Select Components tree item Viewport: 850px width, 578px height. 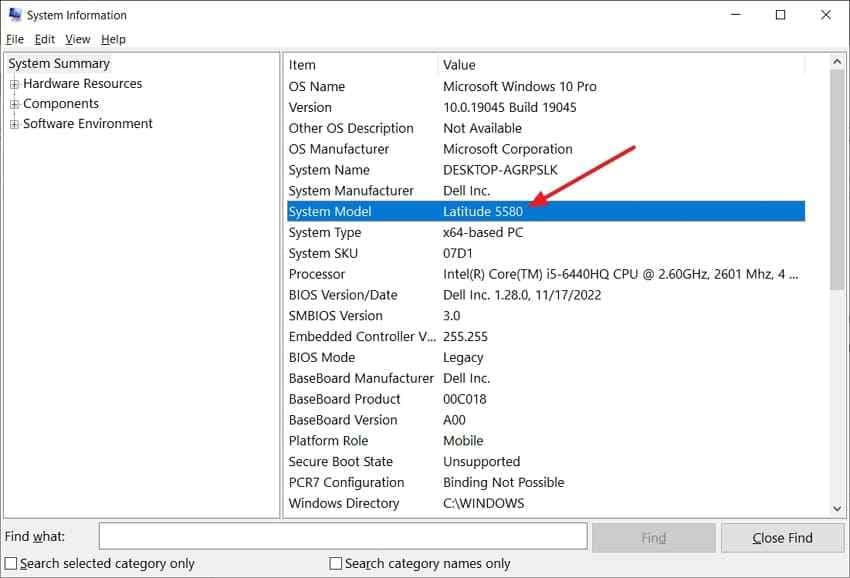click(61, 104)
